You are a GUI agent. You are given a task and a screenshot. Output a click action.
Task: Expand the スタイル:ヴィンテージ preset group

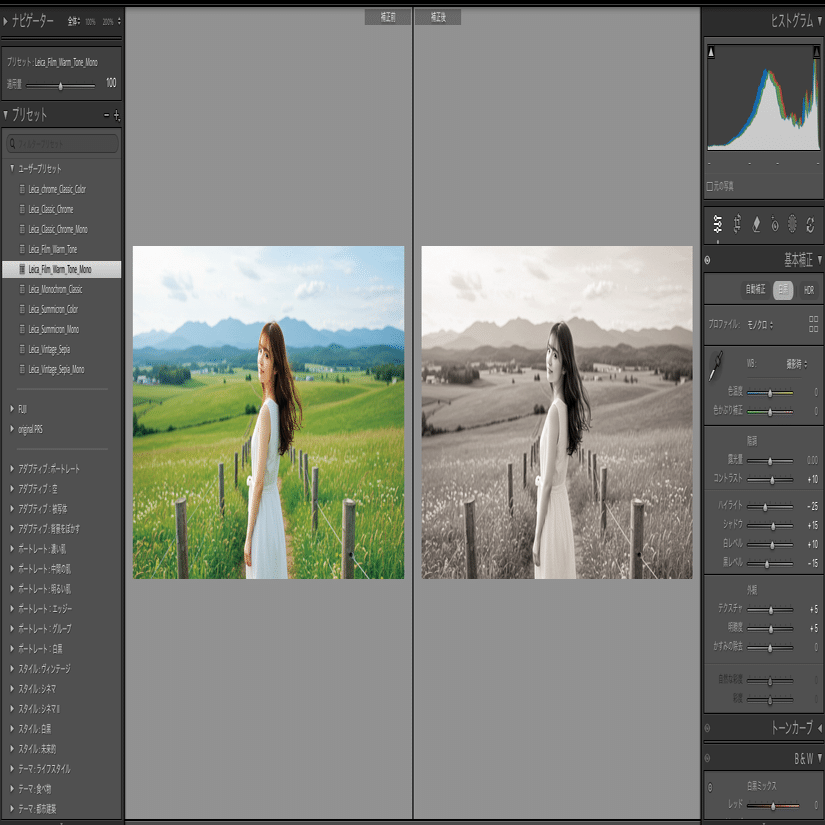[x=12, y=668]
